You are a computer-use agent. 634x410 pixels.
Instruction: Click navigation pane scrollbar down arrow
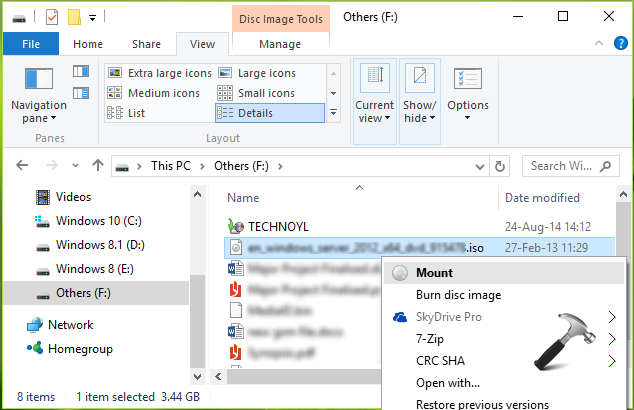[x=197, y=377]
